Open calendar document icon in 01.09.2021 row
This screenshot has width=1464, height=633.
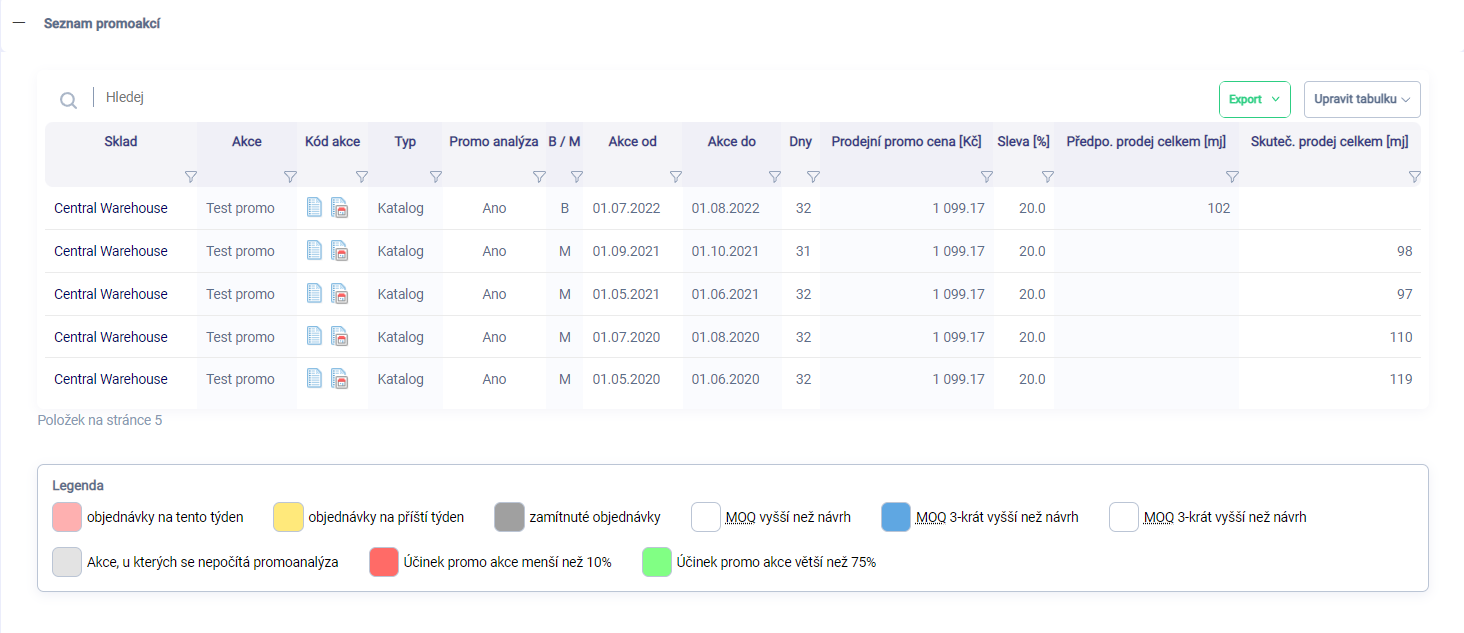point(340,251)
